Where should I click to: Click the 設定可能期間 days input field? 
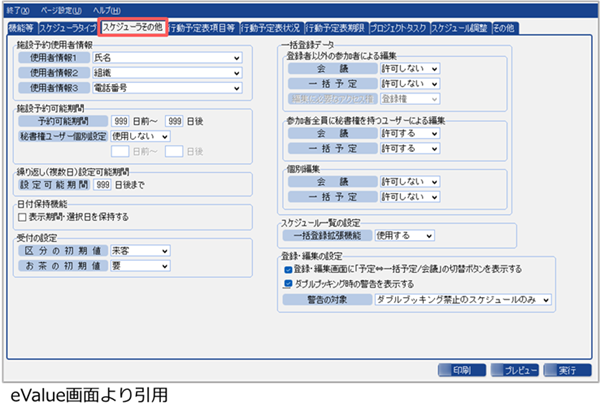click(104, 183)
